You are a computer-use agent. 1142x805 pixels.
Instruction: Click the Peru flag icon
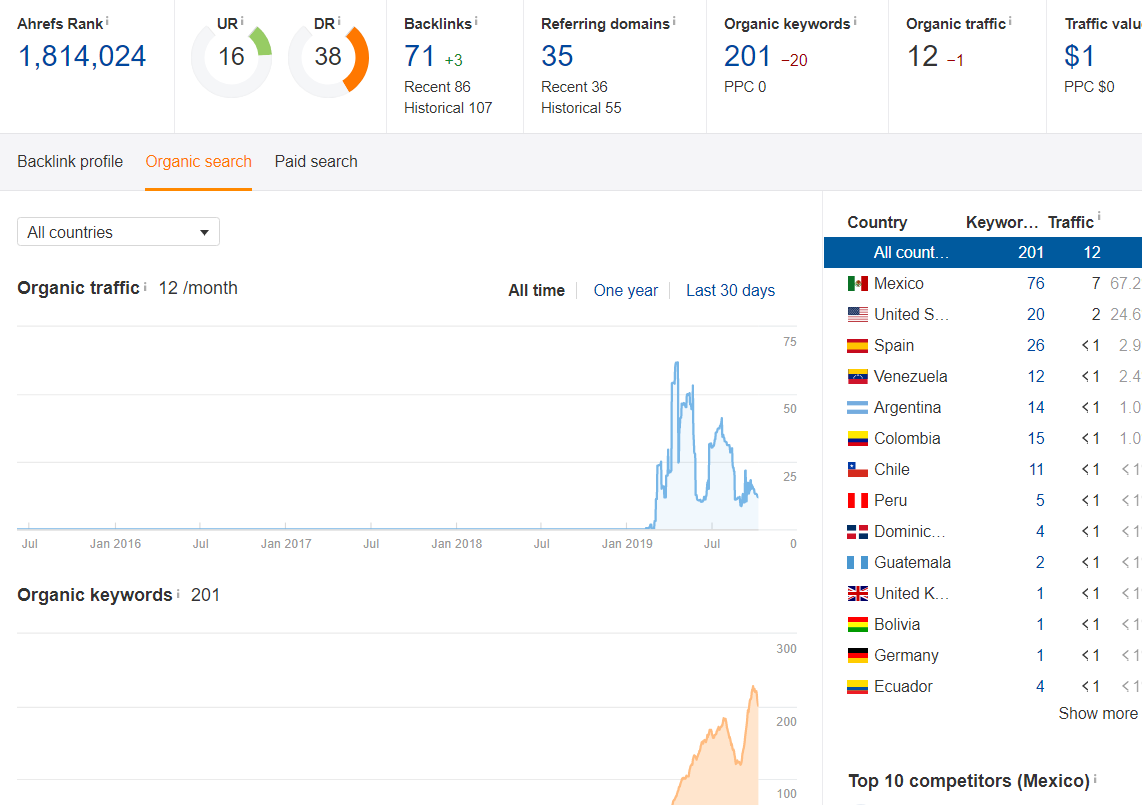857,500
